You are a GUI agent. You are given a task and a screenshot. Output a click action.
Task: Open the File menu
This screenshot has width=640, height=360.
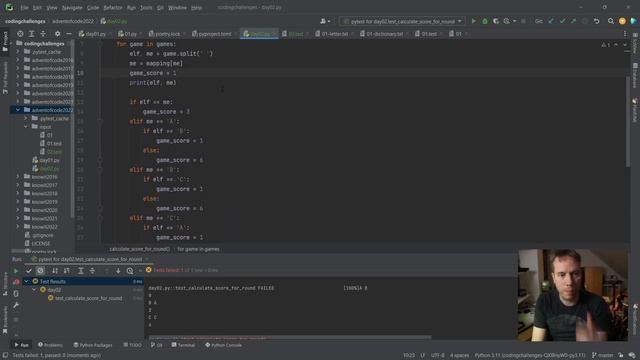(24, 7)
